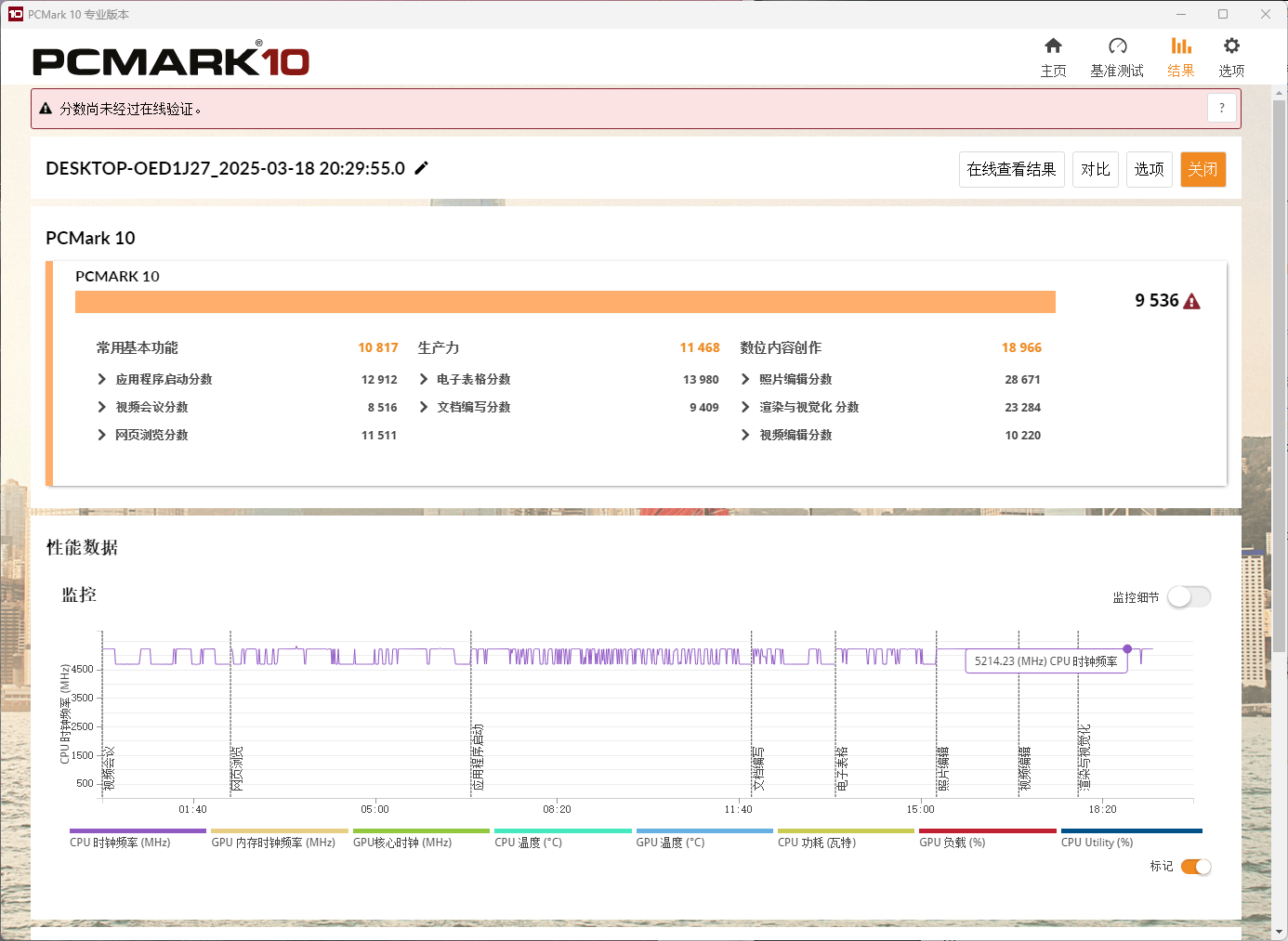The image size is (1288, 941).
Task: Click the overall score 9 536
Action: pos(1156,300)
